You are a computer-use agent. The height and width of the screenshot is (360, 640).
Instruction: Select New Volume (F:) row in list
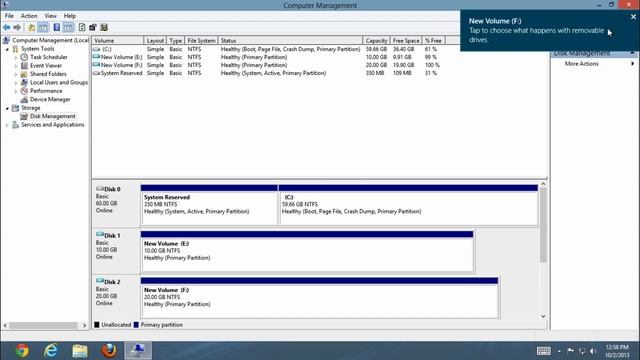coord(267,65)
